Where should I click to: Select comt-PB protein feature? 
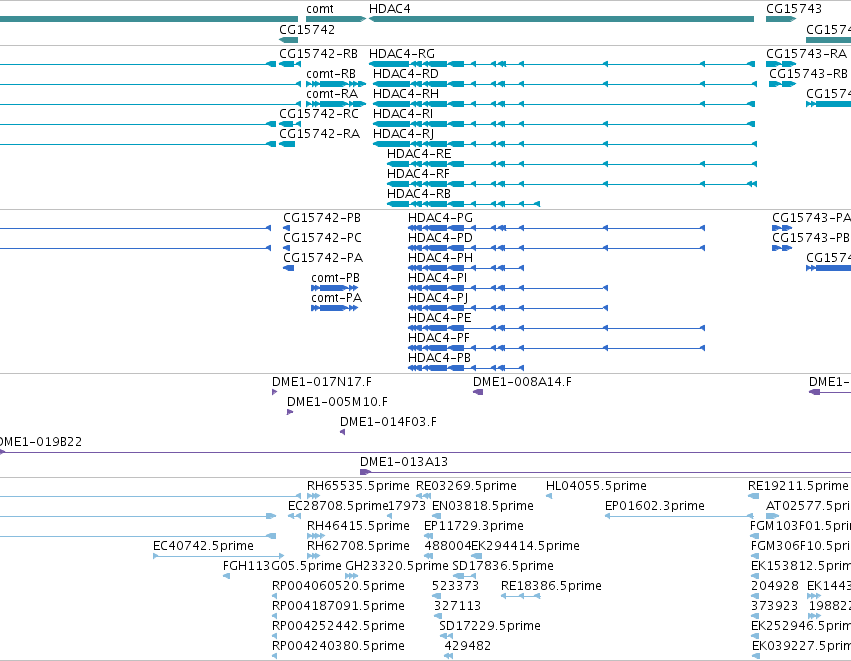click(x=334, y=288)
